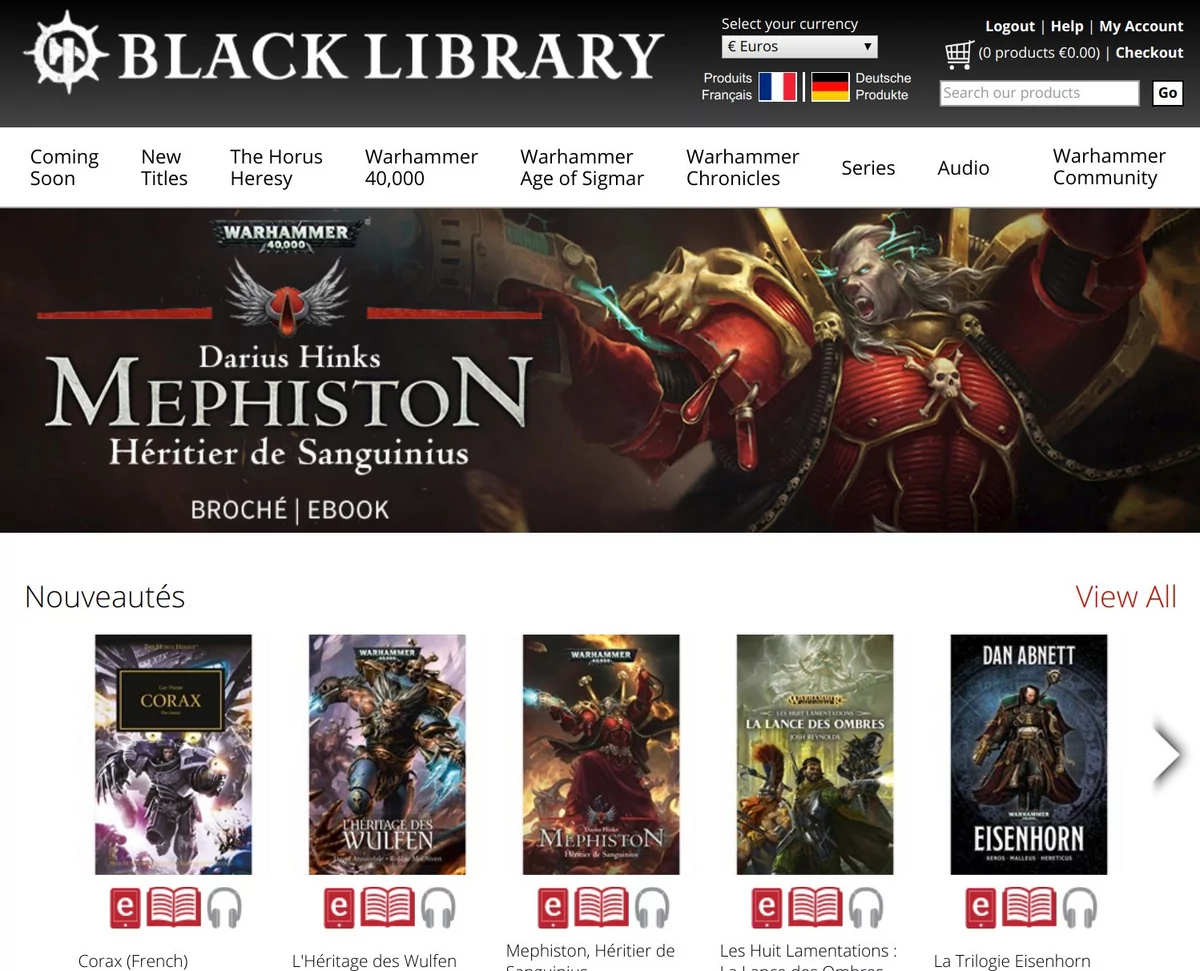Select the German flag for Deutsche Produkte
The image size is (1200, 971).
tap(830, 87)
